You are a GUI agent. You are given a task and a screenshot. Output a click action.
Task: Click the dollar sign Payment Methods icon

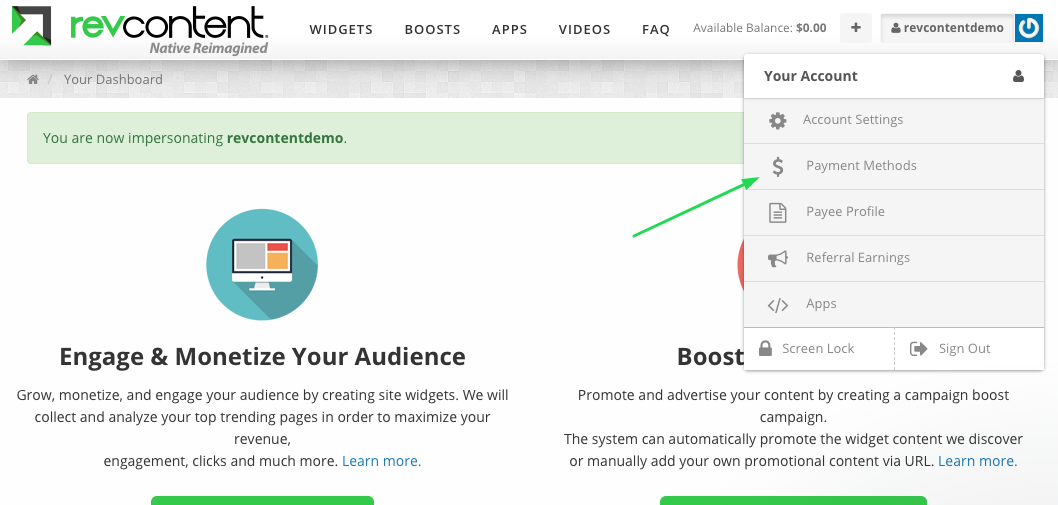click(778, 166)
